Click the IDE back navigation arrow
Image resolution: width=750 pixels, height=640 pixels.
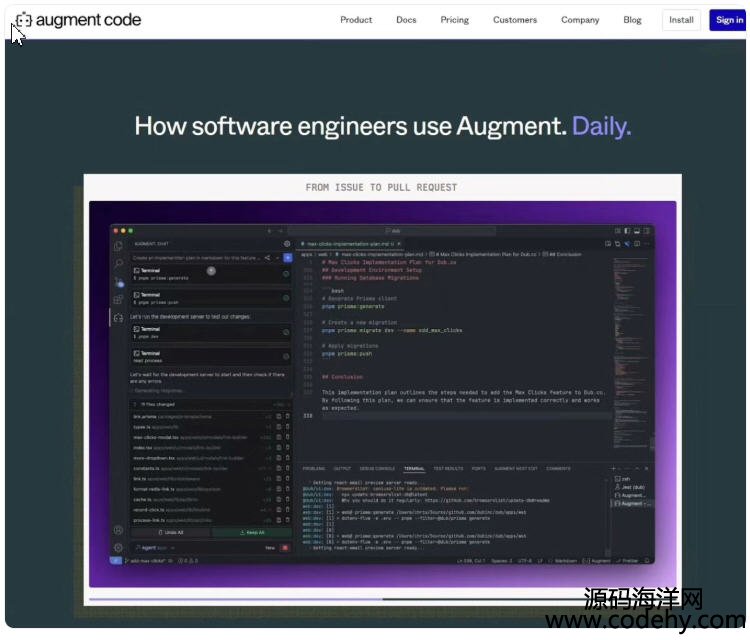(270, 231)
